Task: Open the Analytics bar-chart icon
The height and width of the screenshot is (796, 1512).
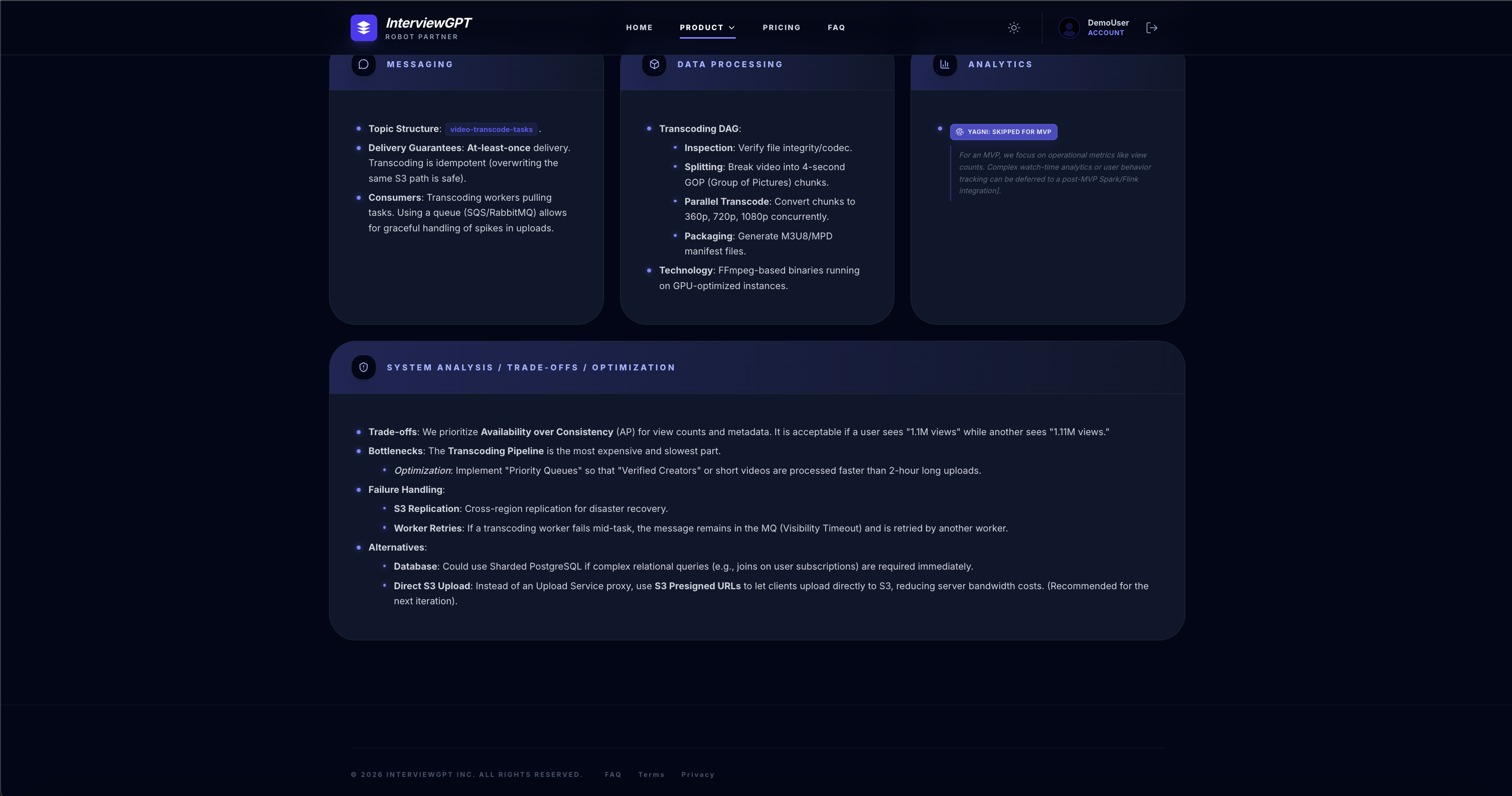Action: tap(945, 65)
